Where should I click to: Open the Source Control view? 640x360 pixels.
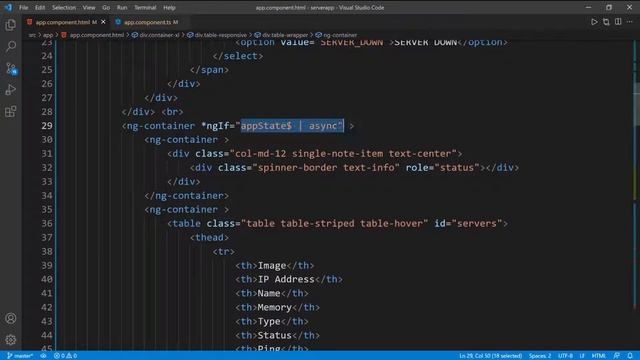point(11,68)
